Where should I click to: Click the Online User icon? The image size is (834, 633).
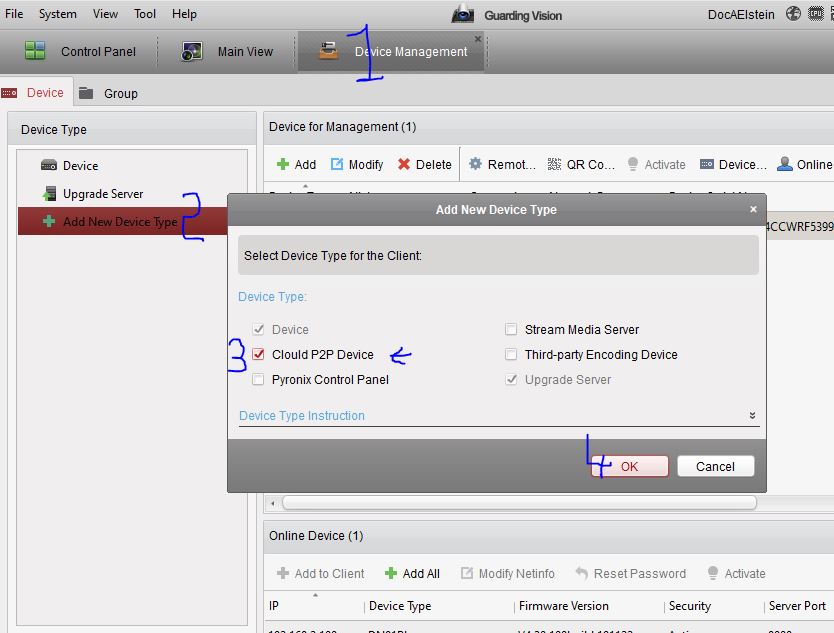pyautogui.click(x=785, y=164)
